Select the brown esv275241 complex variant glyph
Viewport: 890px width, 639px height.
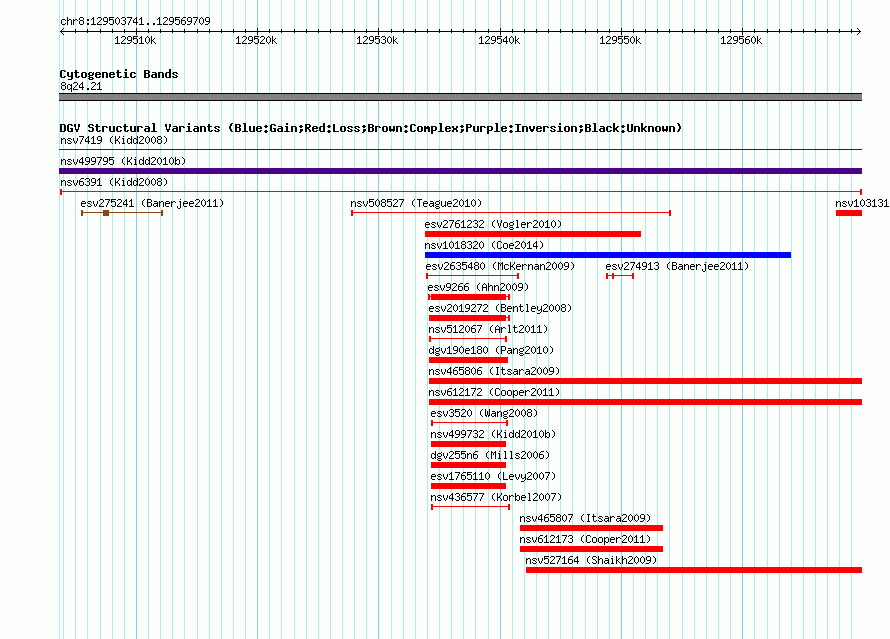[122, 213]
